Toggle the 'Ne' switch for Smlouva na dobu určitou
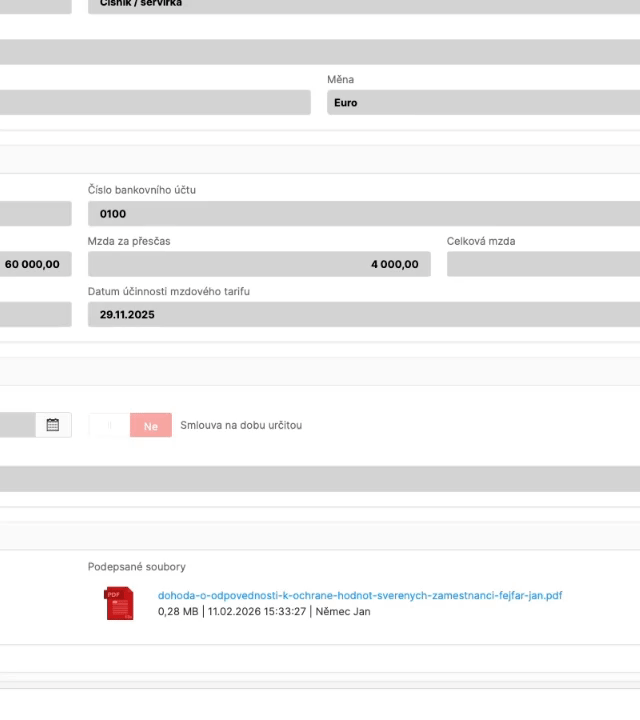This screenshot has height=720, width=640. pyautogui.click(x=150, y=425)
